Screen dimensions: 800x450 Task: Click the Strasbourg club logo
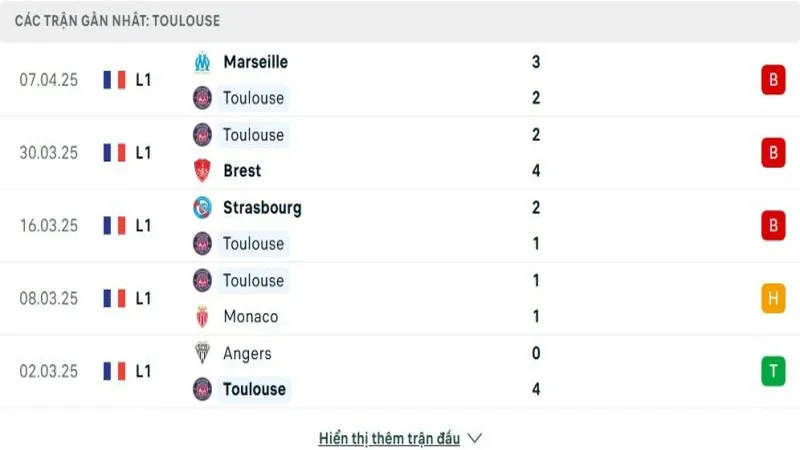click(x=202, y=208)
